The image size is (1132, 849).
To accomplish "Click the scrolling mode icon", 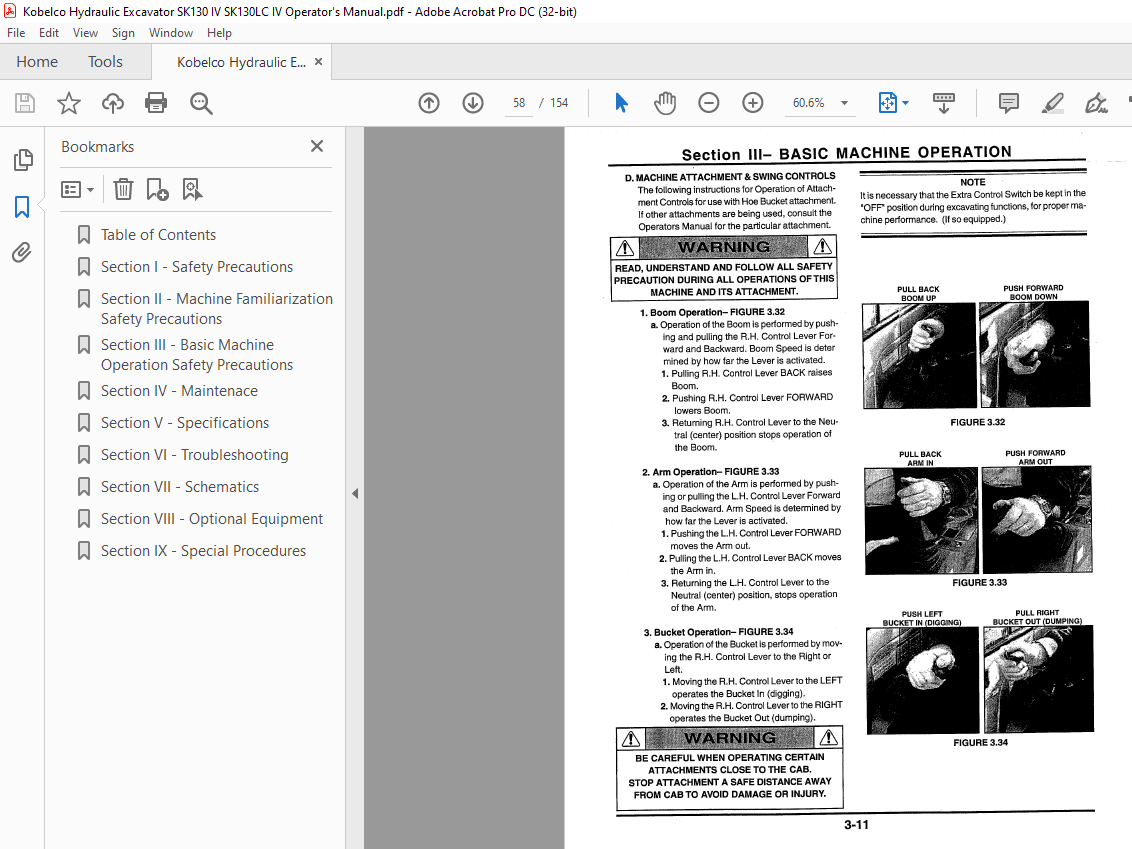I will click(944, 103).
